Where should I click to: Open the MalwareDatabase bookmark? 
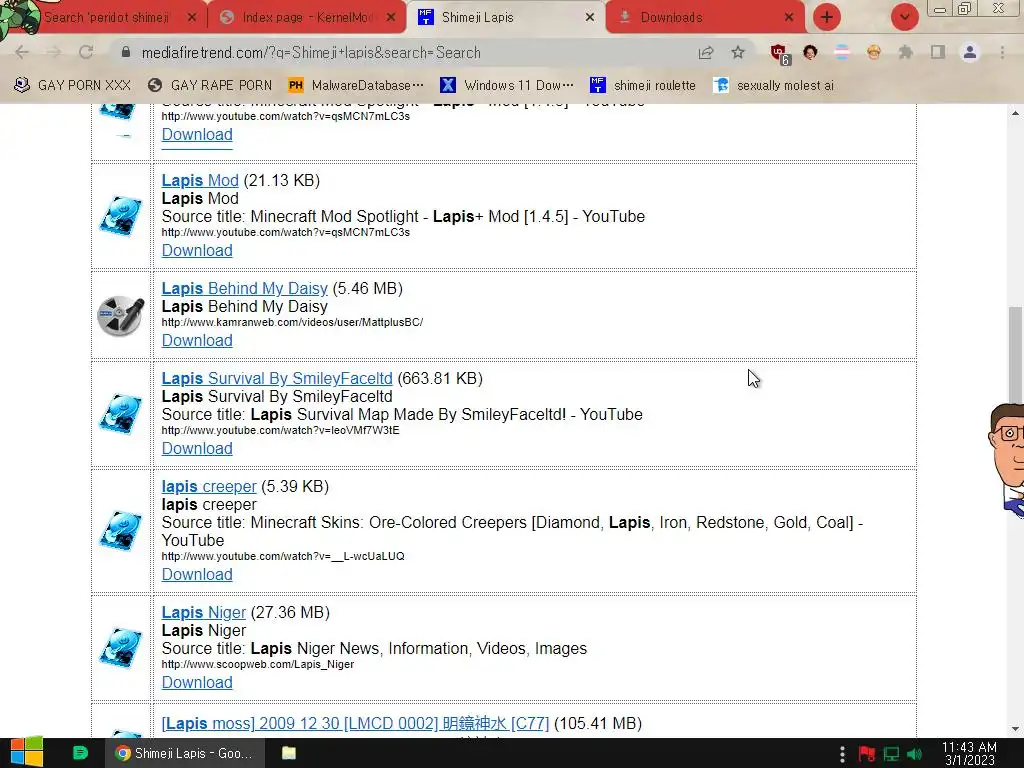[x=355, y=85]
